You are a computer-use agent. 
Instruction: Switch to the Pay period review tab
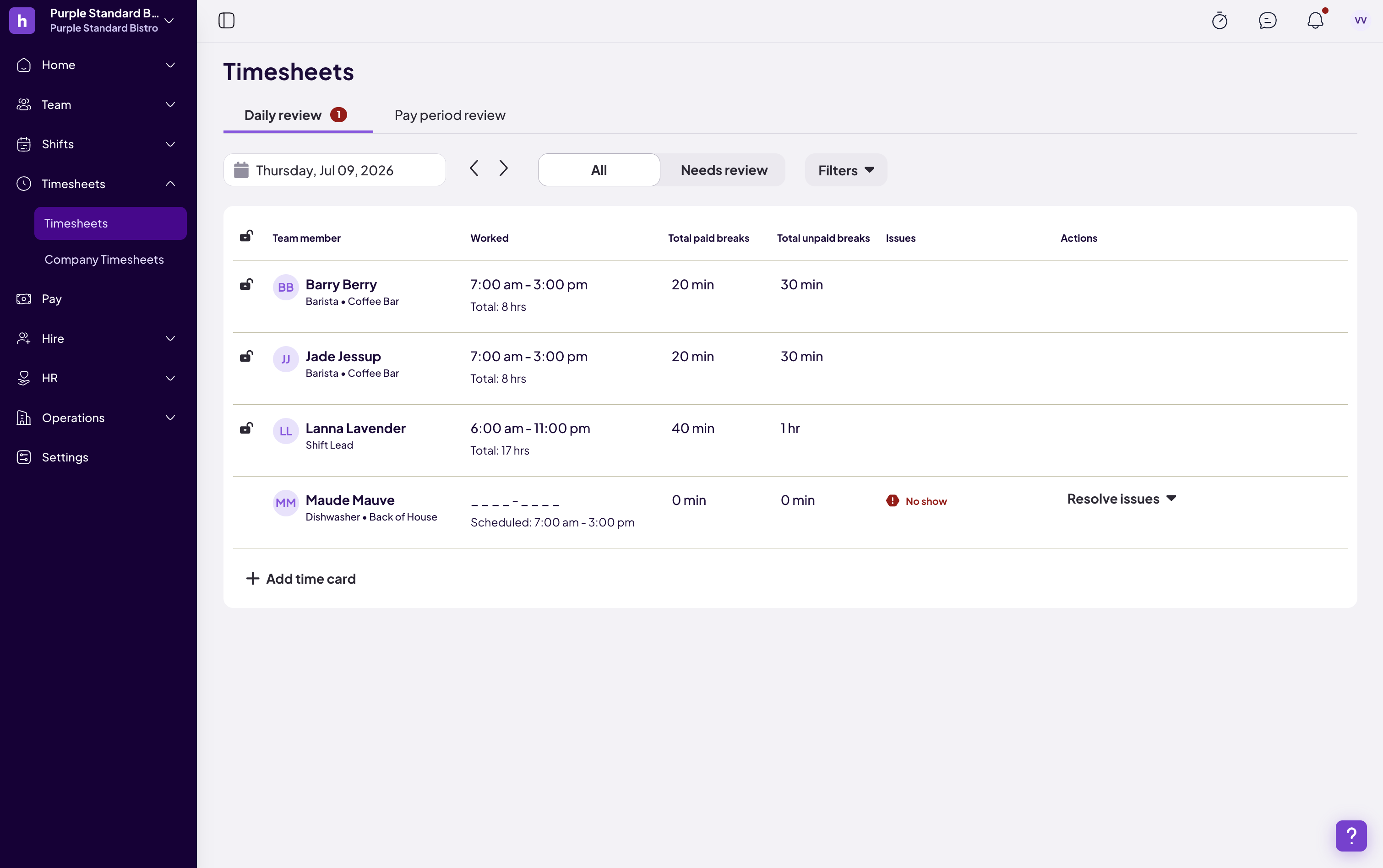450,115
